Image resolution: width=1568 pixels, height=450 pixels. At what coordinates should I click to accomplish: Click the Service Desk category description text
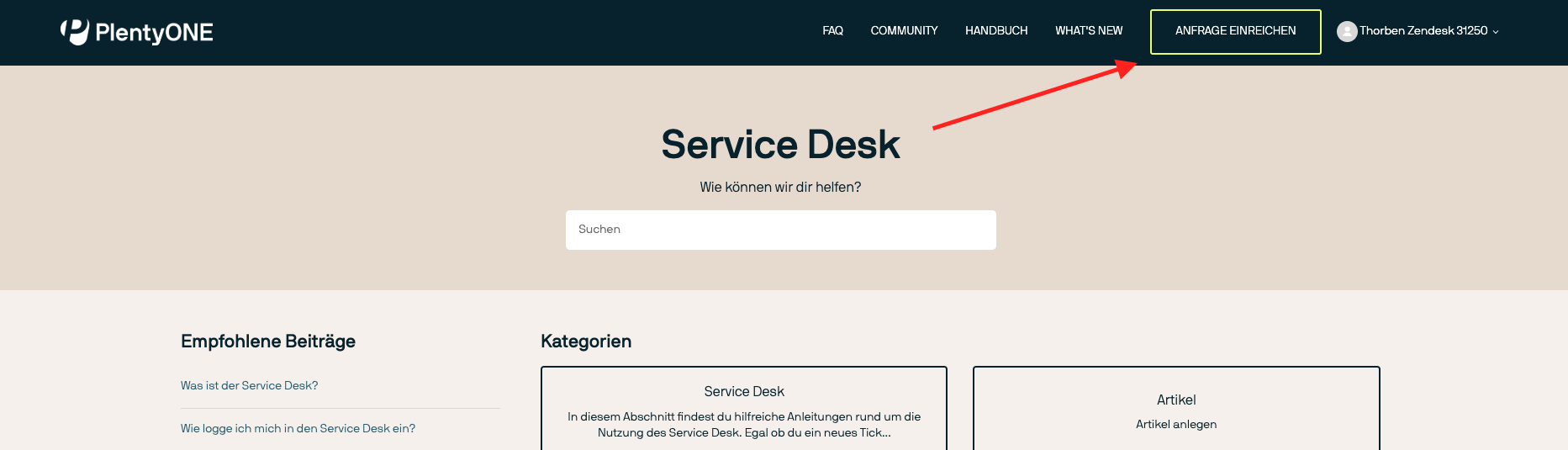tap(744, 425)
